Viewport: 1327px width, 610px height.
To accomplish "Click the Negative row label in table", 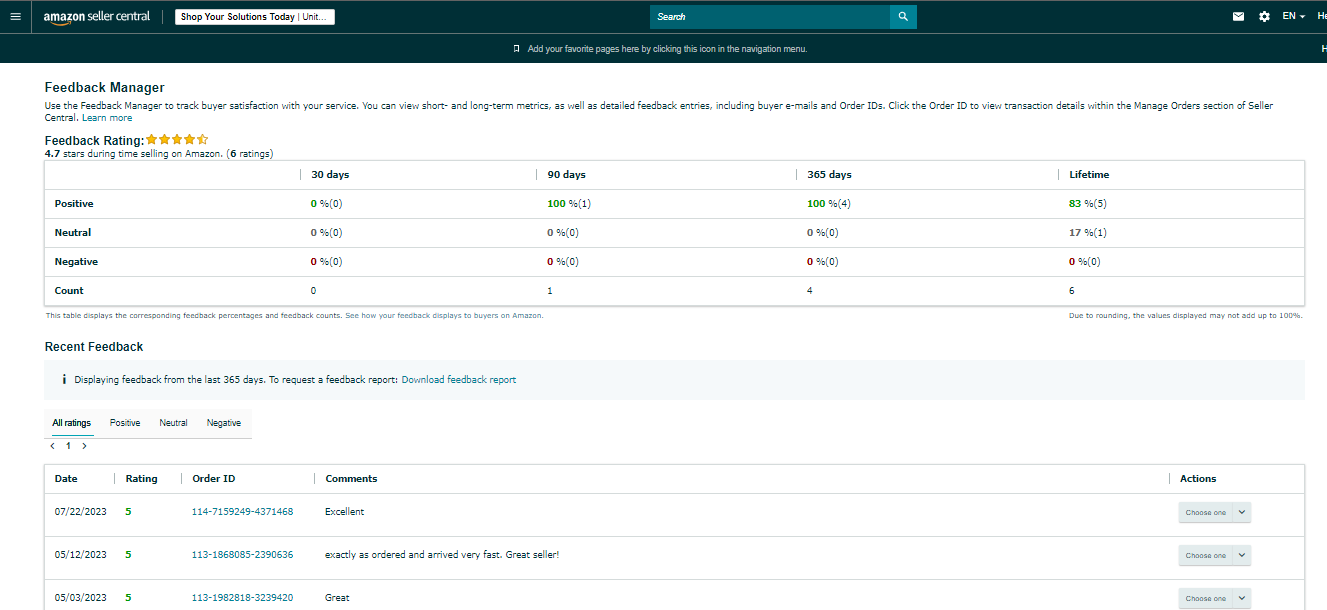I will tap(76, 262).
